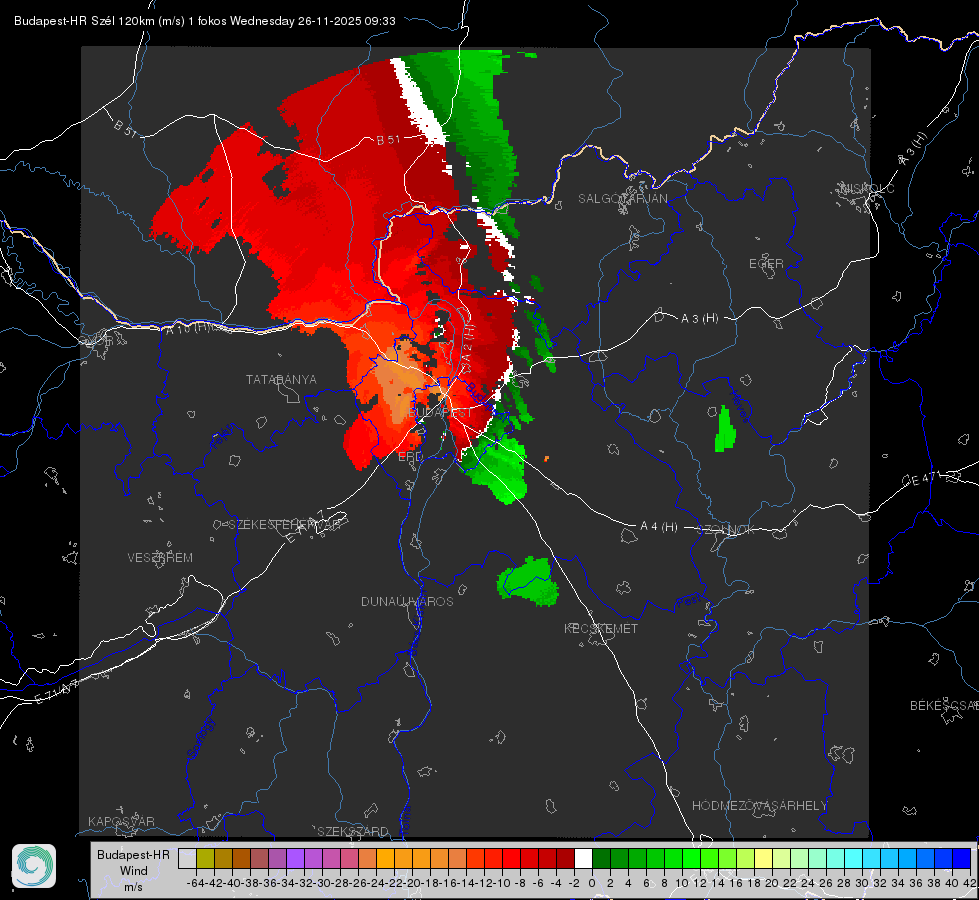Select the VESZPRÉM city label
Image resolution: width=979 pixels, height=900 pixels.
click(160, 557)
